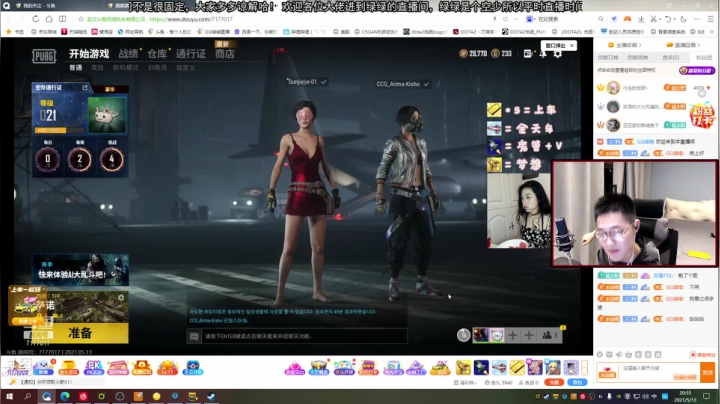Open the PK活动 icon in gift bar
The width and height of the screenshot is (720, 404).
pos(94,368)
